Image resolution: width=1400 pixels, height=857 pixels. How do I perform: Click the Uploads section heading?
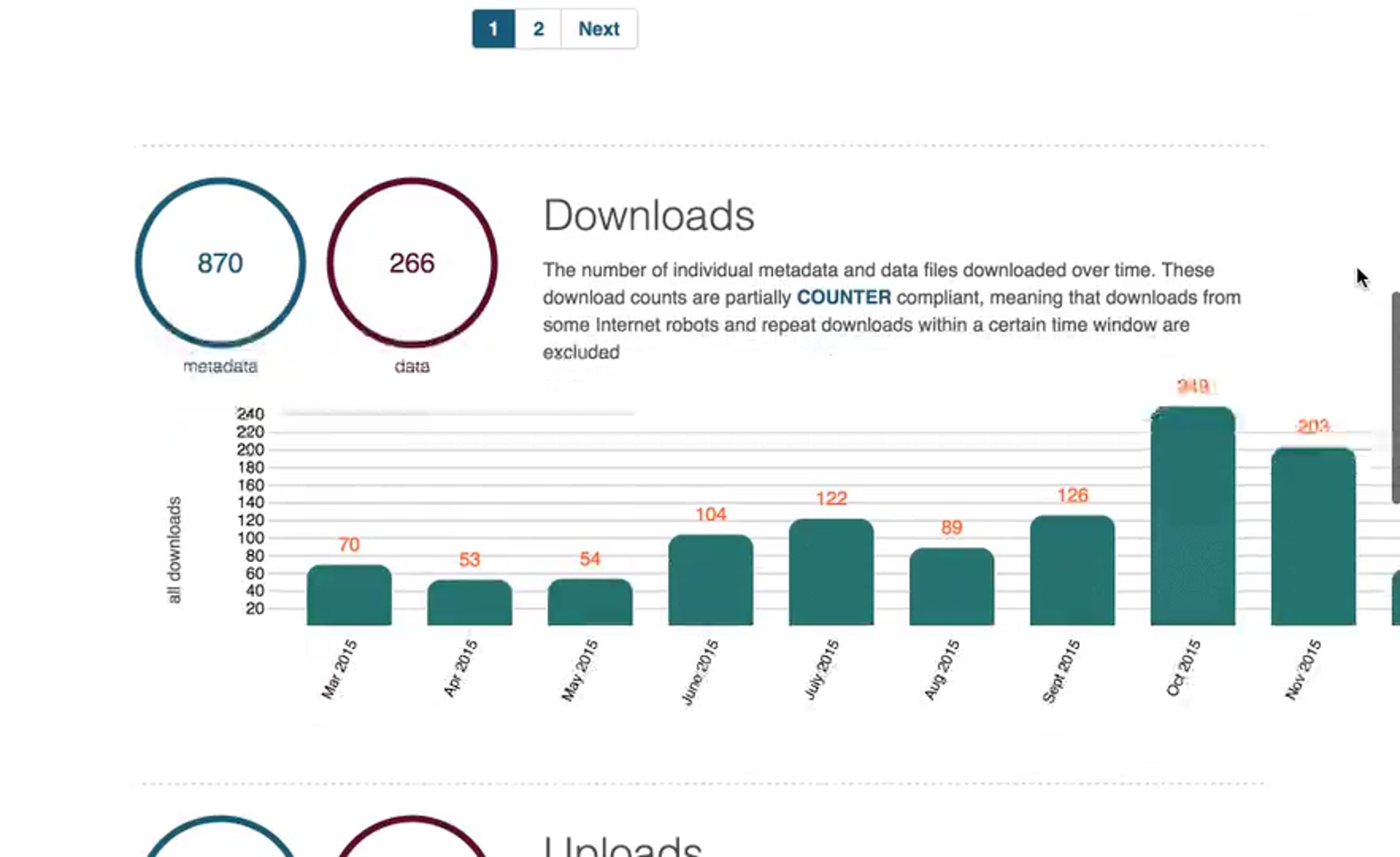[623, 847]
